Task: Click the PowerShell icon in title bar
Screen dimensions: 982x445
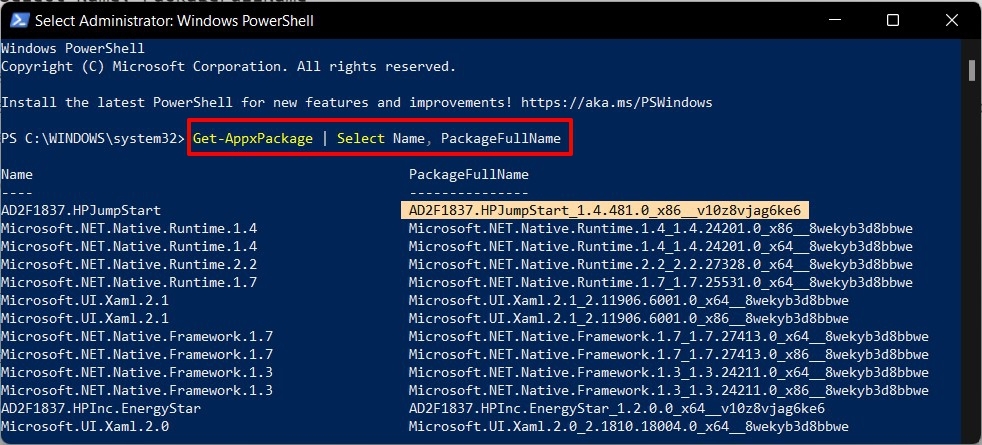Action: point(18,20)
